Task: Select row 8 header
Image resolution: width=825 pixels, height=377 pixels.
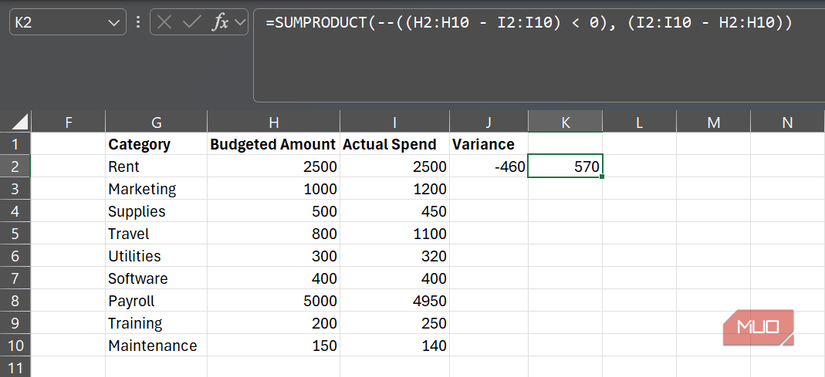Action: pyautogui.click(x=15, y=301)
